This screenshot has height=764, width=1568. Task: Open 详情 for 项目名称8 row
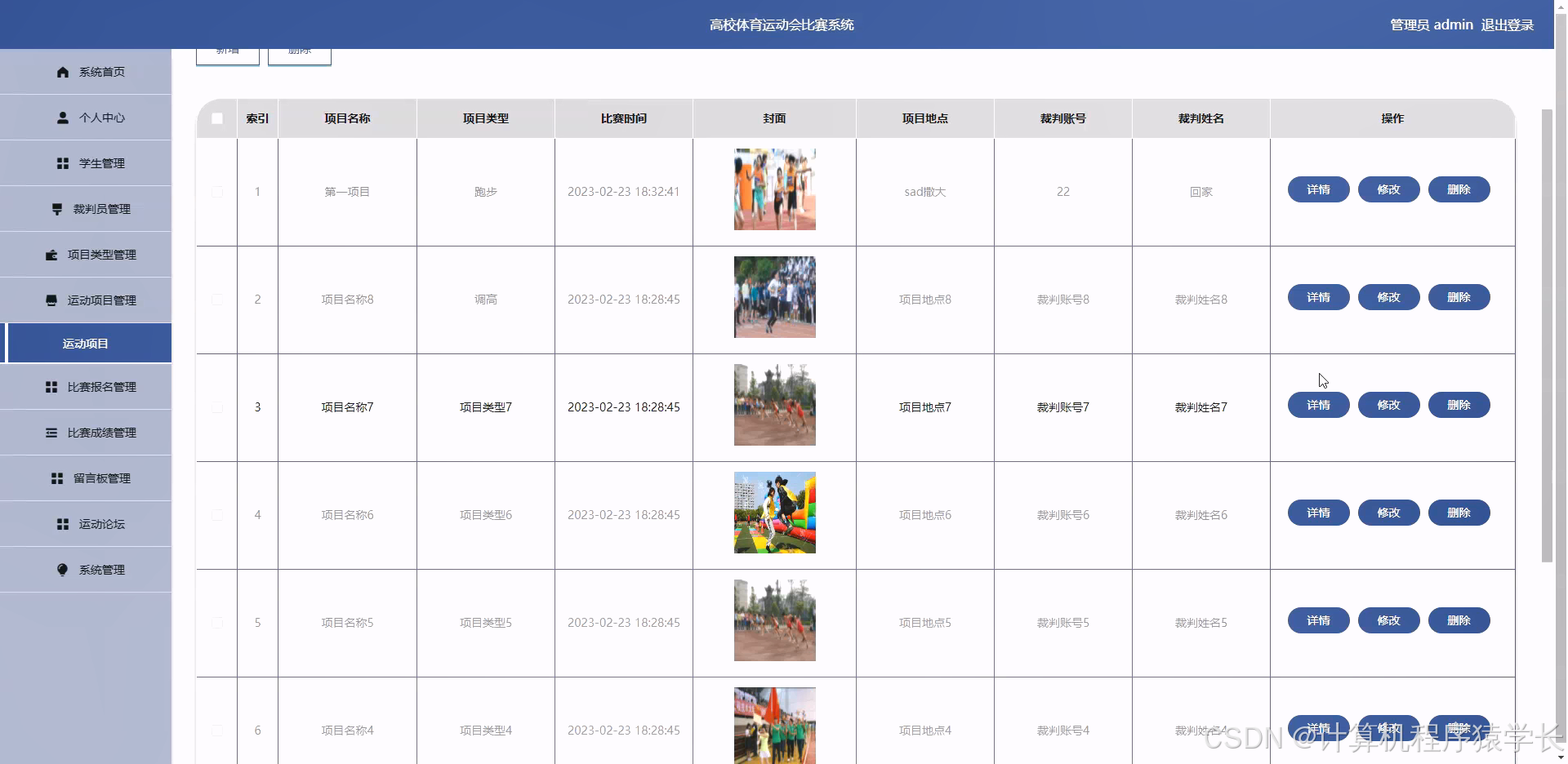[x=1318, y=297]
